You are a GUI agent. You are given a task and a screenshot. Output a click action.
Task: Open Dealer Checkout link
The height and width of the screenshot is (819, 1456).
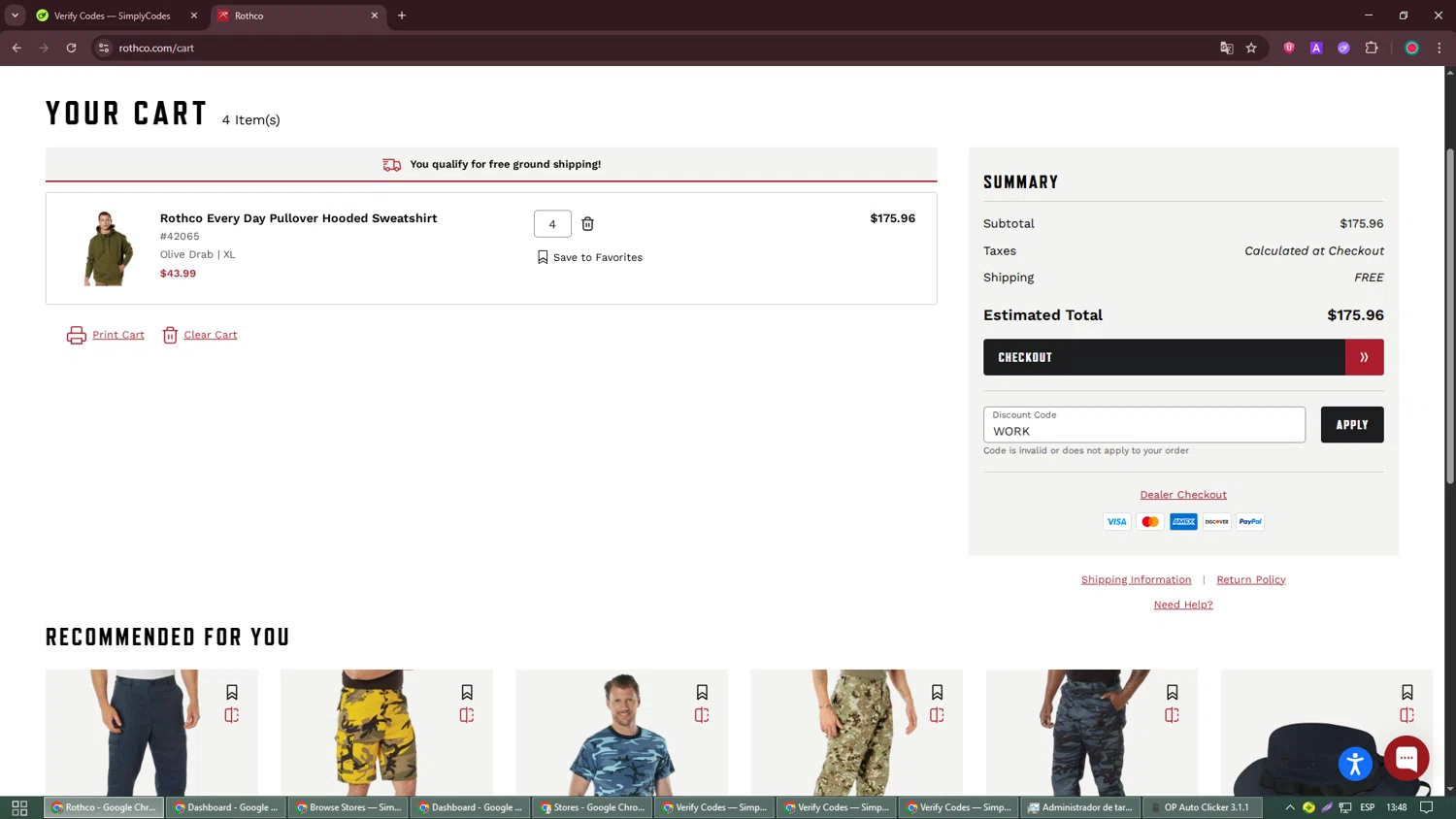tap(1183, 495)
